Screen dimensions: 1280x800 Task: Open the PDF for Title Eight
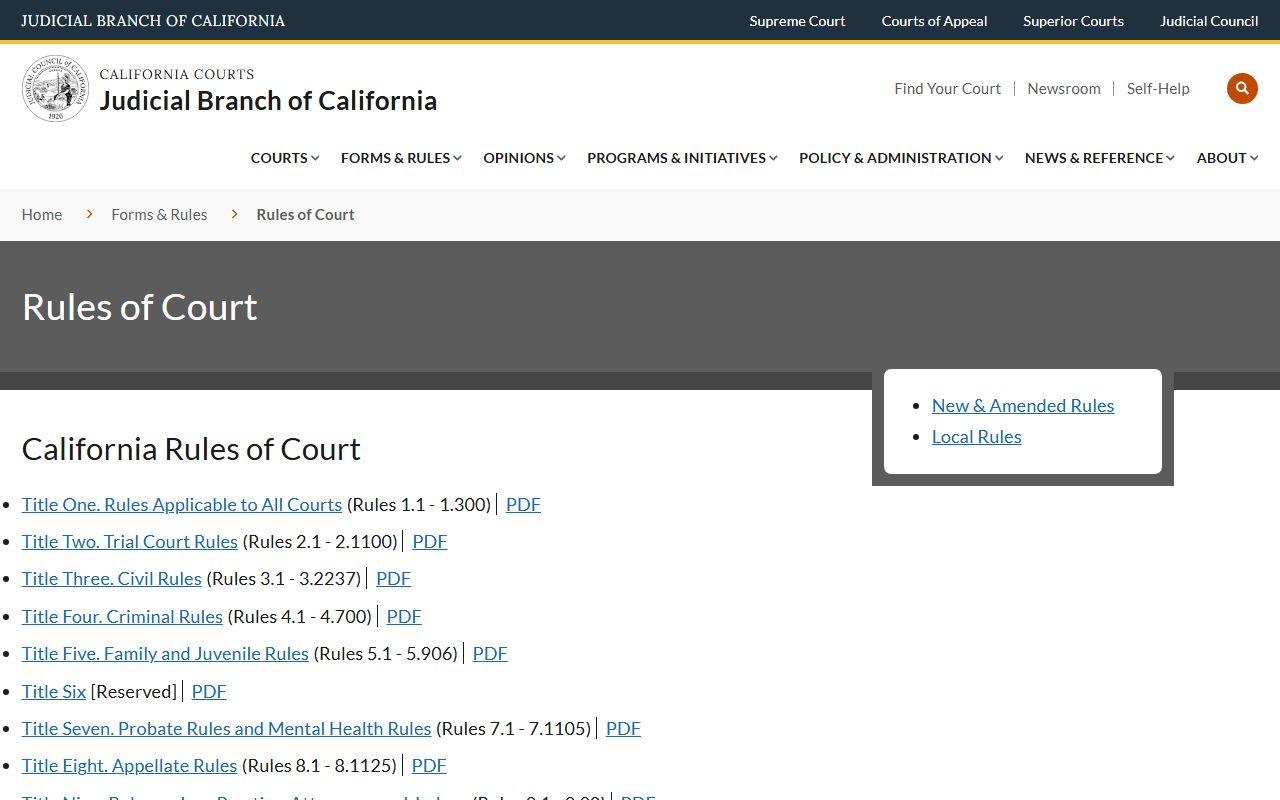(429, 765)
